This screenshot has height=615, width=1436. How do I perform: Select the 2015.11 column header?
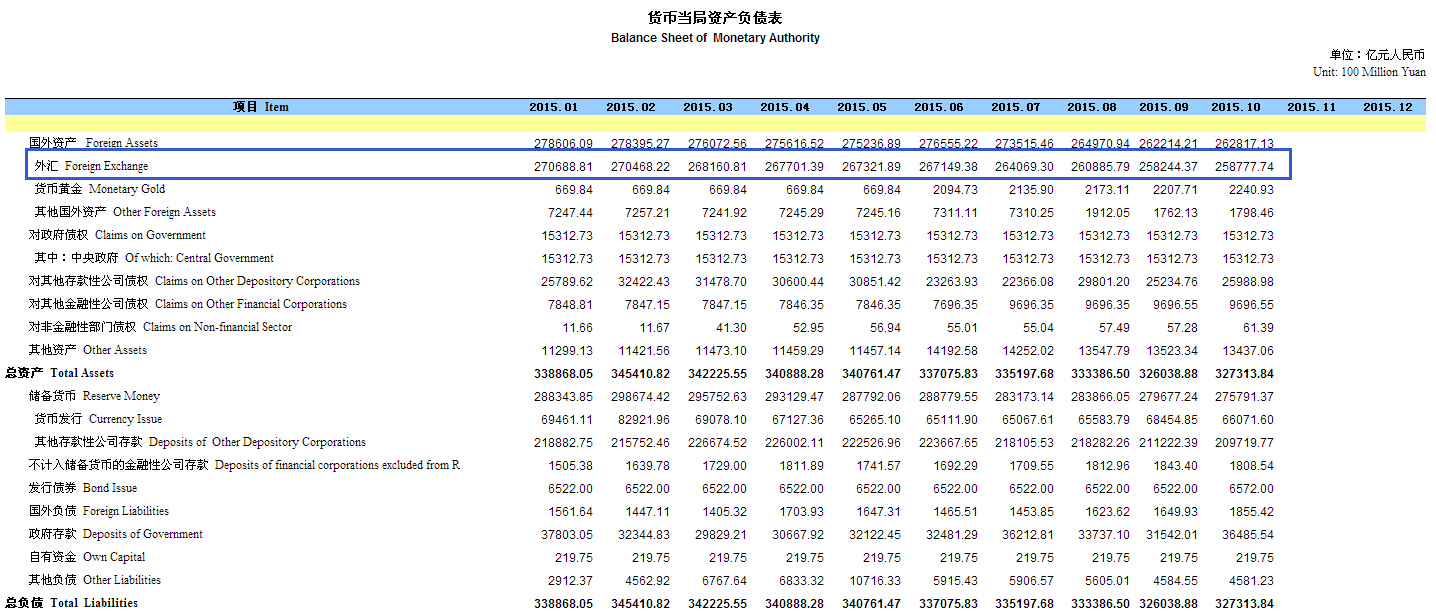coord(1312,107)
